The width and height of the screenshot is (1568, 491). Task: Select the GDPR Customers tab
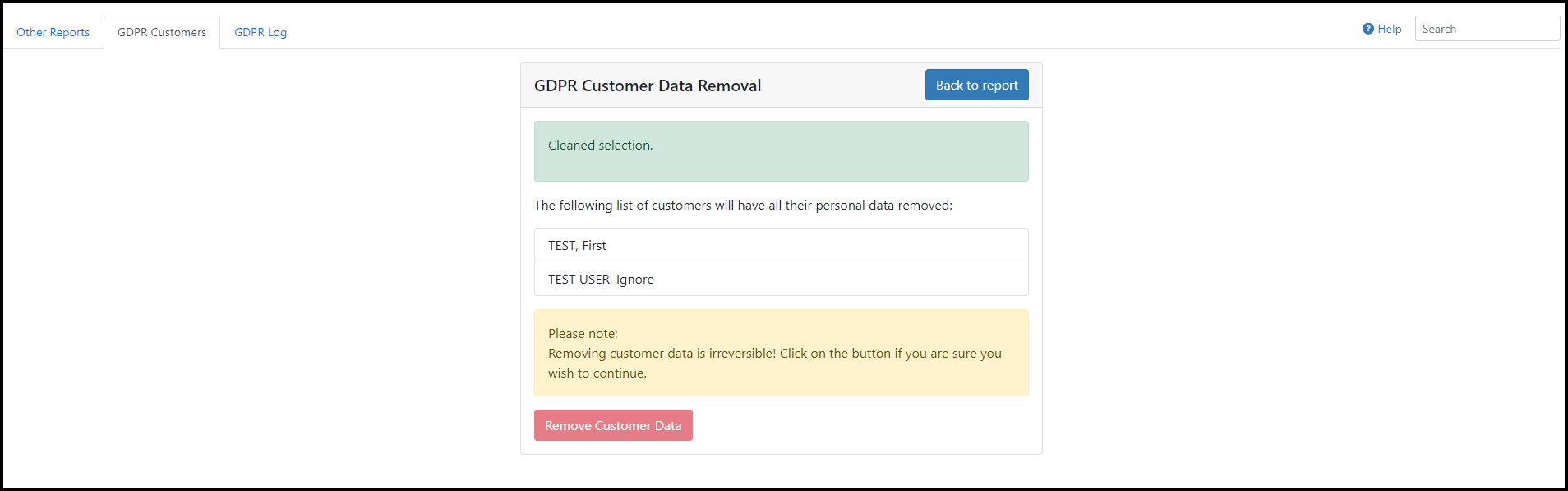[162, 32]
